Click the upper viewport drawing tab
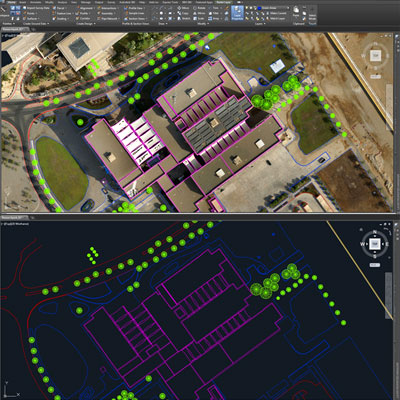Screen dimensions: 400x400 tap(15, 29)
